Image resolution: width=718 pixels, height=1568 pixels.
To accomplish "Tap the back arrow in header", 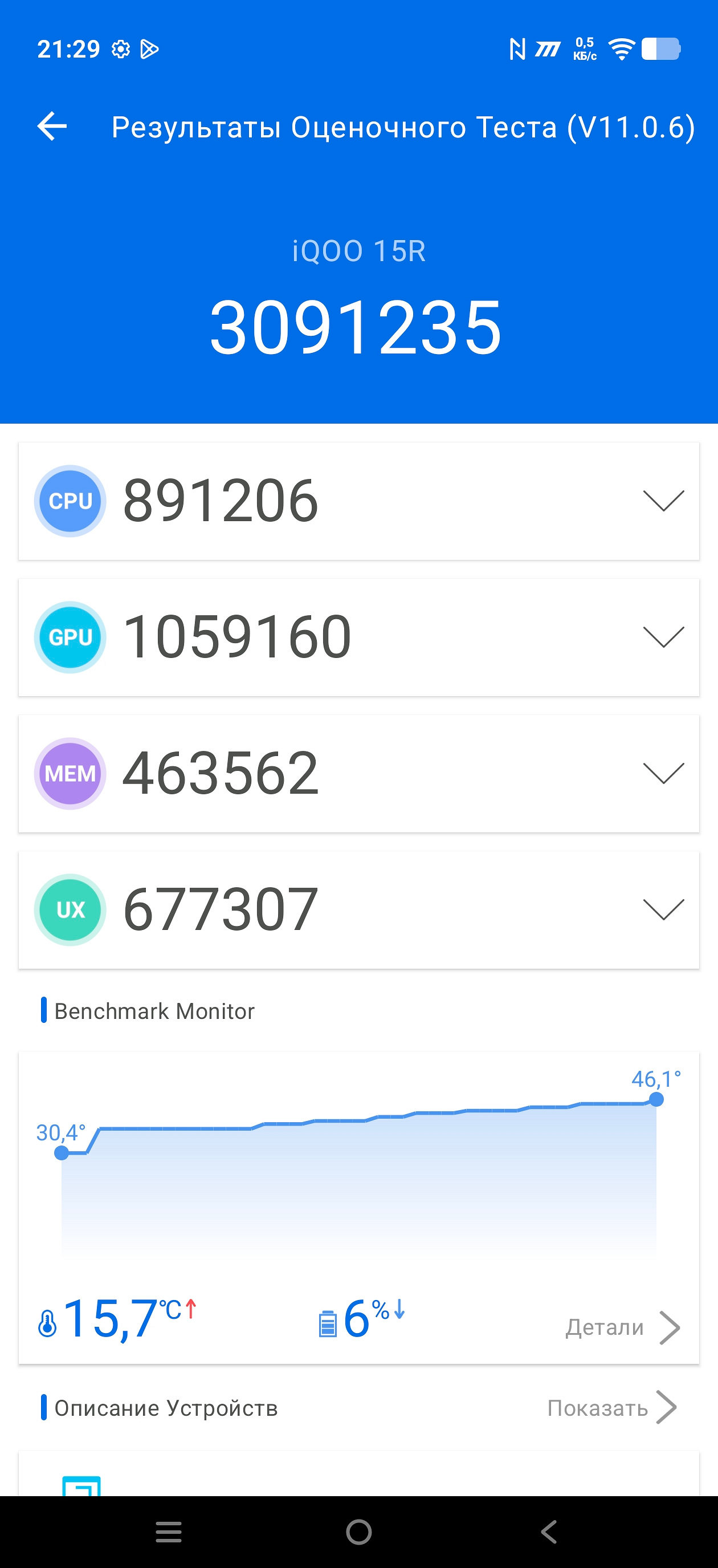I will coord(52,127).
